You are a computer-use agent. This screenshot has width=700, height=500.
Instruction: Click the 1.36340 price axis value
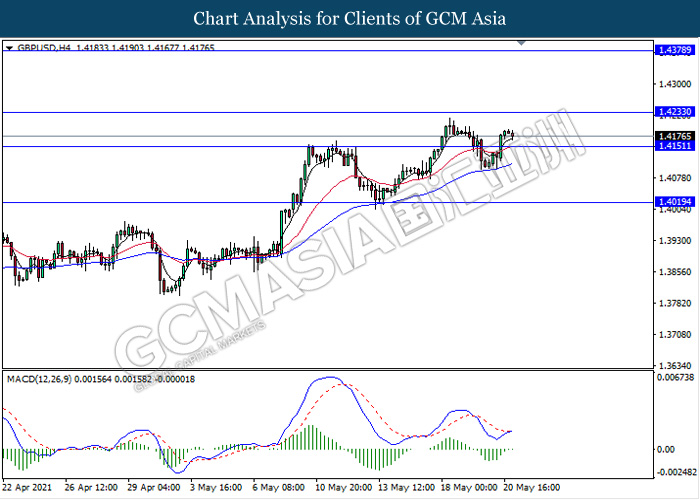[675, 366]
